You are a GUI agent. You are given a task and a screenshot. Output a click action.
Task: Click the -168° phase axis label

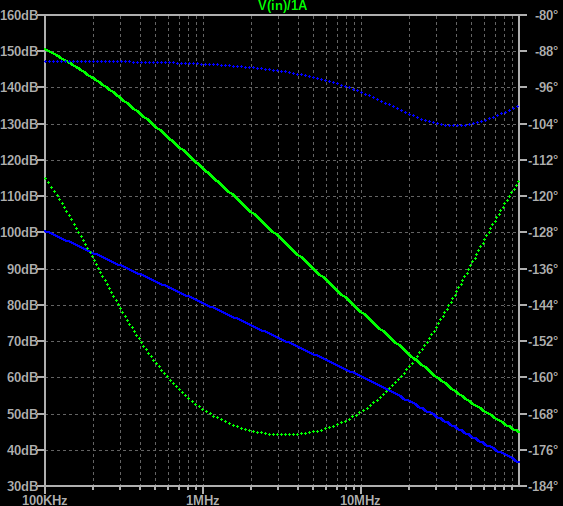tap(543, 414)
